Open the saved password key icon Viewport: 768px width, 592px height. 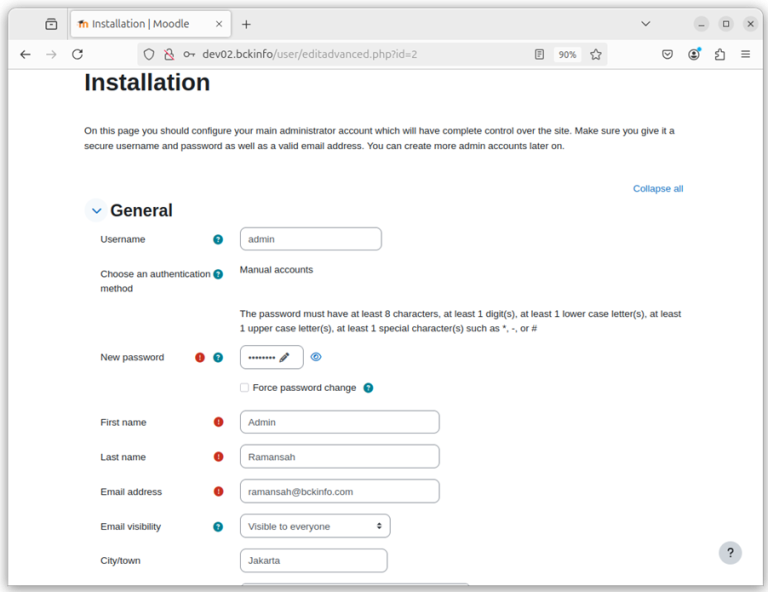(189, 54)
